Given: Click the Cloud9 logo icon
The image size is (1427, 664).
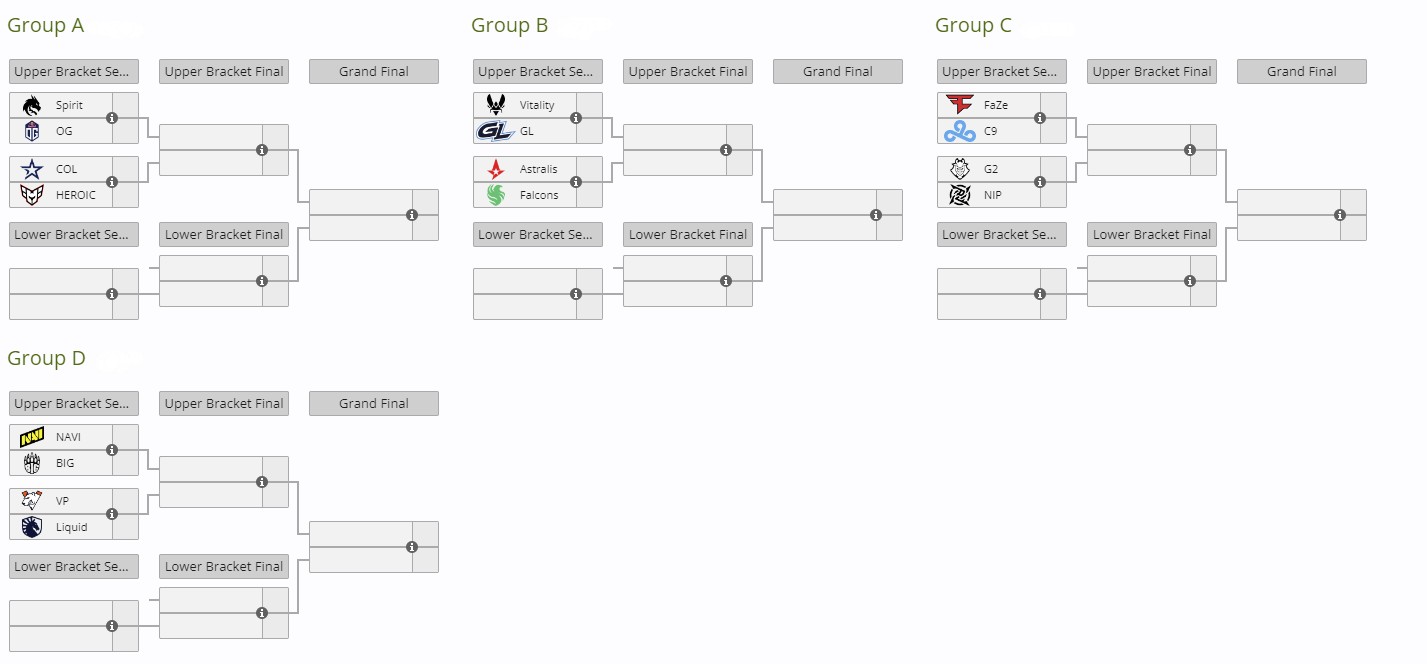Looking at the screenshot, I should 960,131.
